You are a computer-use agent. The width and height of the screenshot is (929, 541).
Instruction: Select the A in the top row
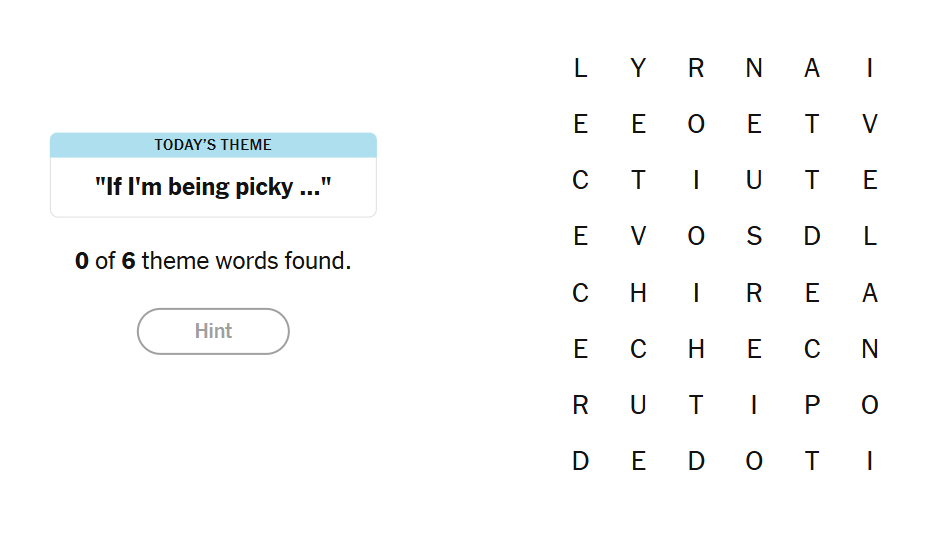tap(812, 68)
